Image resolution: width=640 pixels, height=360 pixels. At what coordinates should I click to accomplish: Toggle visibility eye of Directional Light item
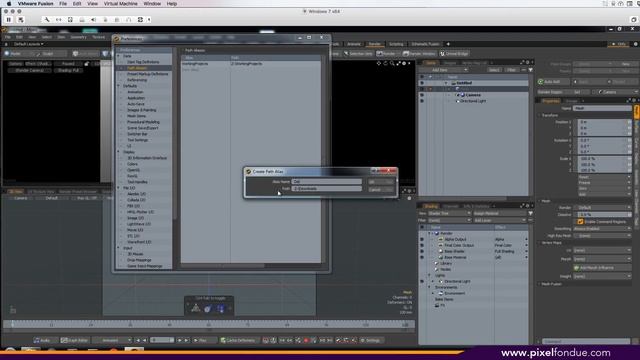(x=422, y=101)
